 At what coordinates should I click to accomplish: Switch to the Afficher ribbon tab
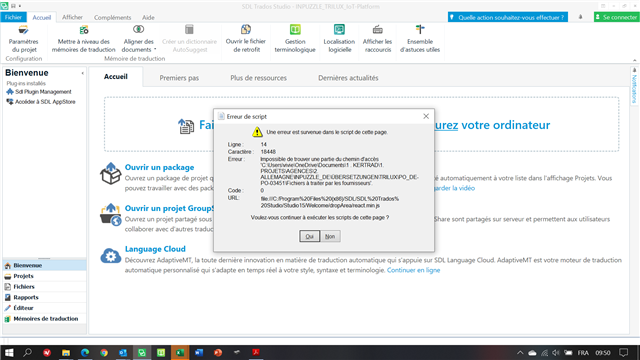(72, 17)
